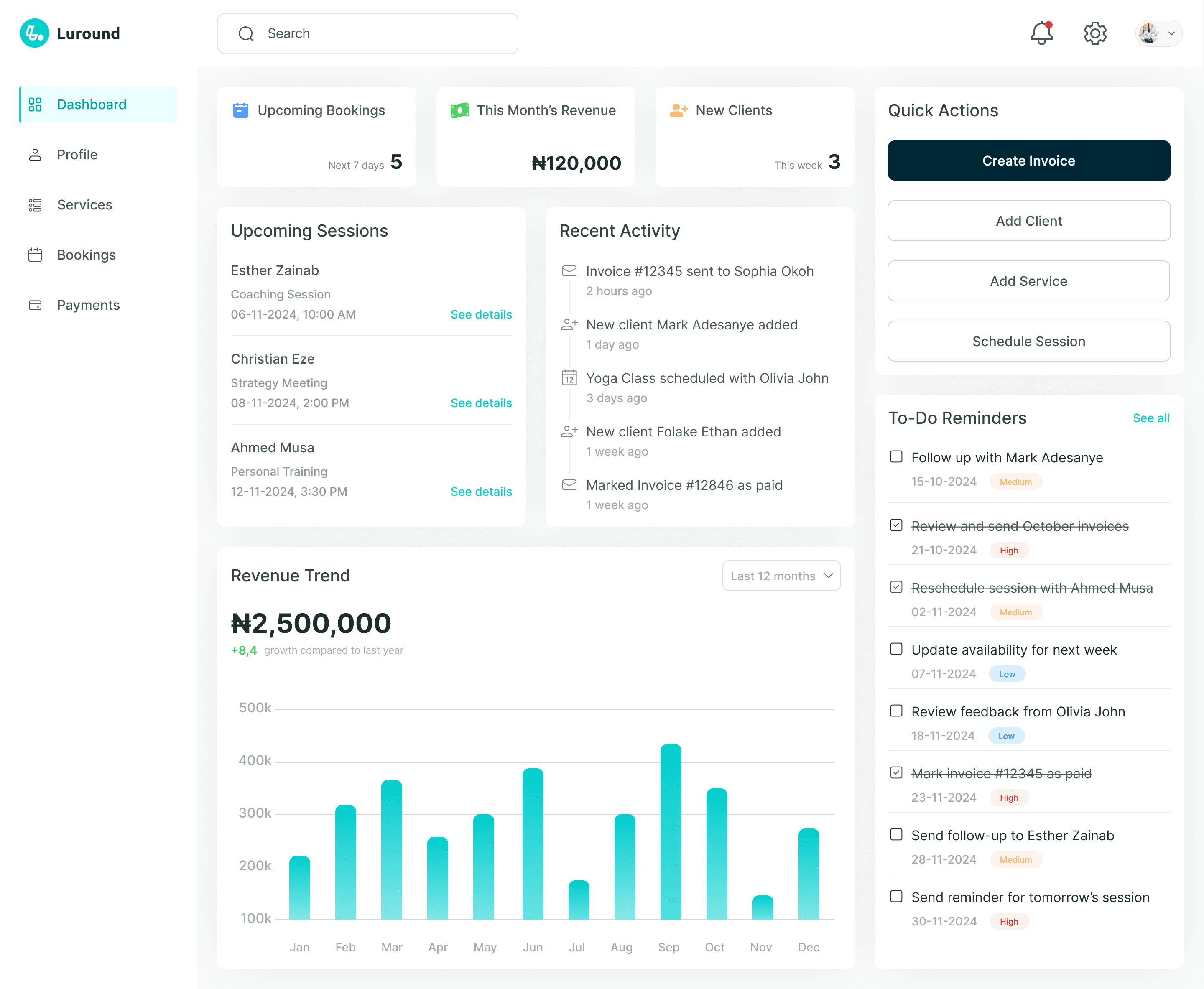Click the search magnifier icon

pos(245,33)
